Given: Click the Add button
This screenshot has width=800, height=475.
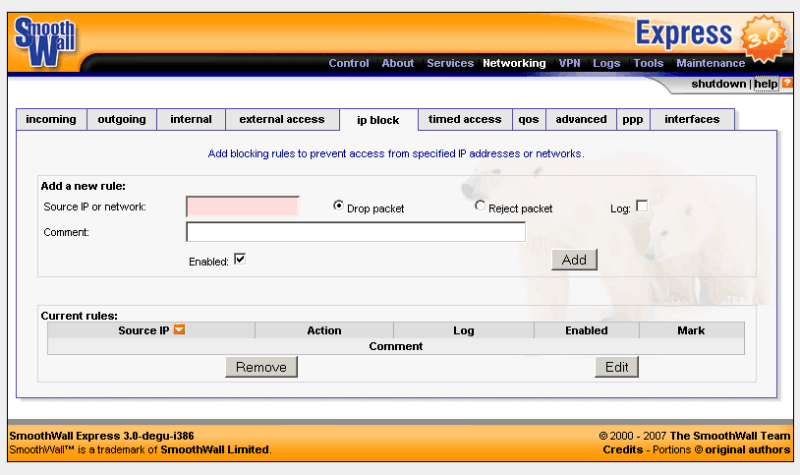Looking at the screenshot, I should point(574,260).
